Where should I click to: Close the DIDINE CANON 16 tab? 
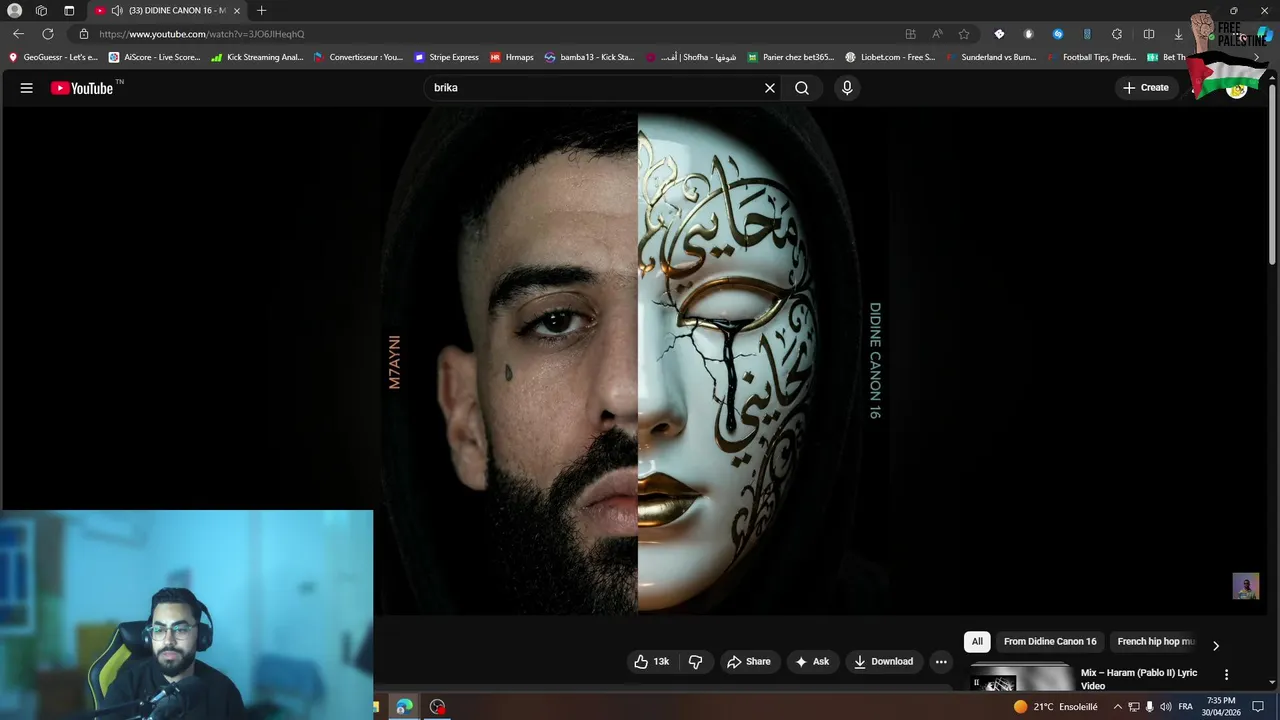click(x=237, y=10)
